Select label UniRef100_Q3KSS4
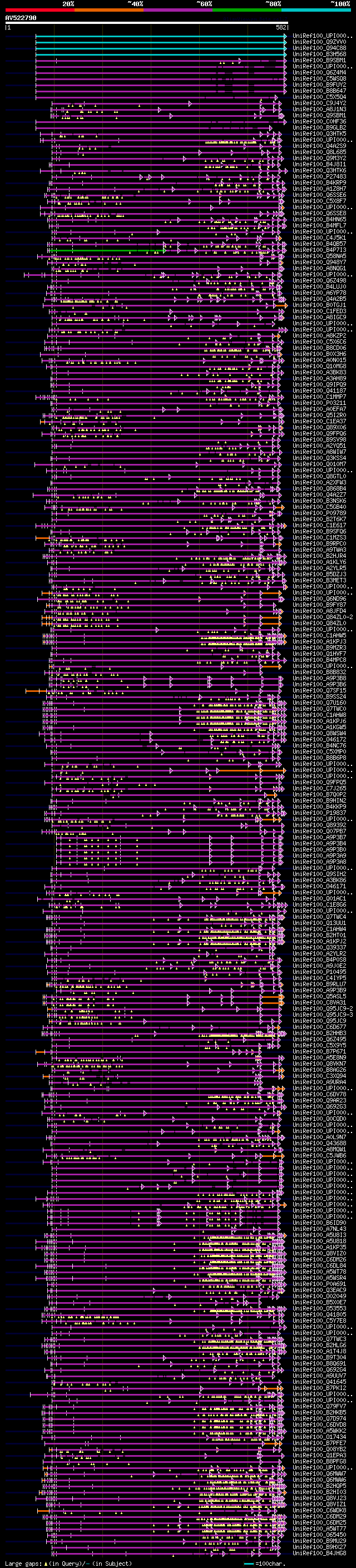 (x=319, y=458)
